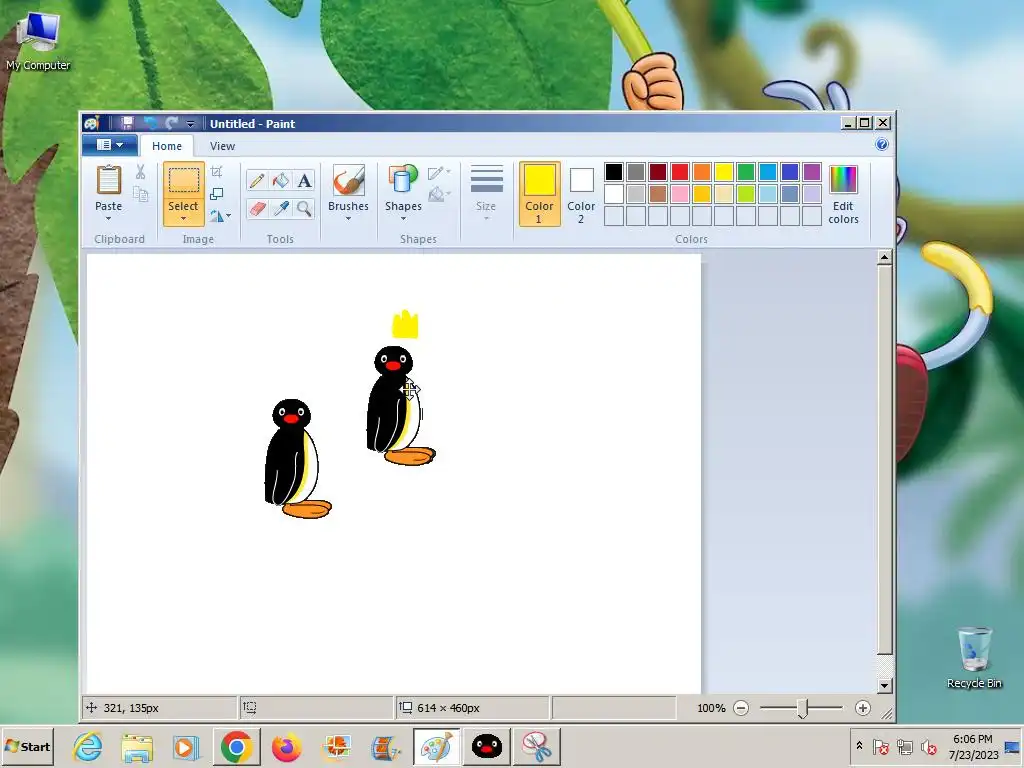Switch to the Home tab
The height and width of the screenshot is (768, 1024).
click(x=167, y=146)
